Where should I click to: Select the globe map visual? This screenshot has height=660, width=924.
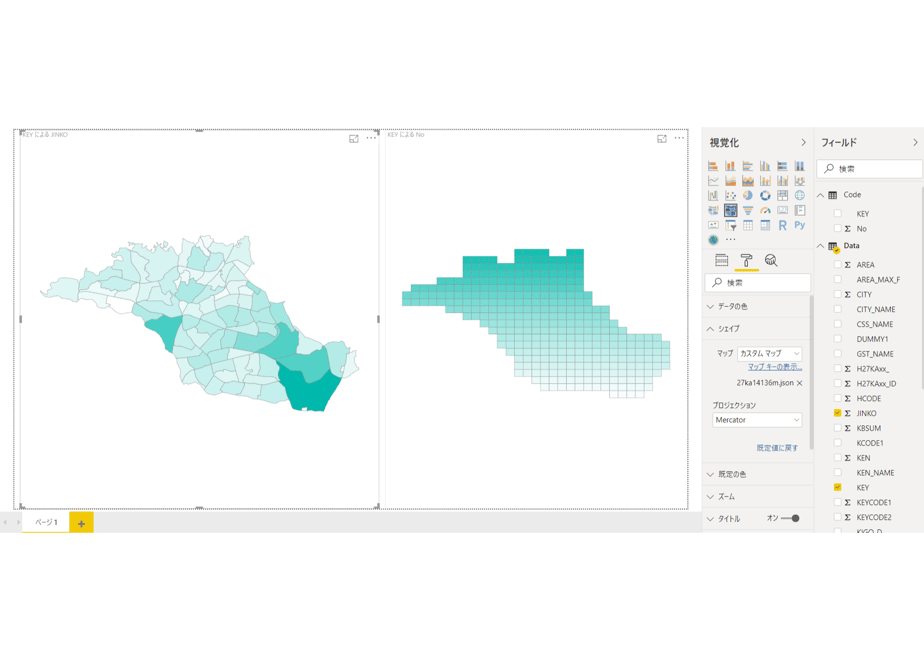pos(800,195)
